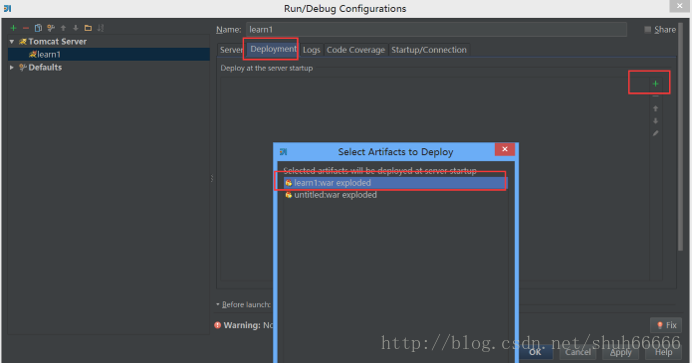
Task: Edit deployment artifact with pencil icon
Action: click(x=655, y=133)
